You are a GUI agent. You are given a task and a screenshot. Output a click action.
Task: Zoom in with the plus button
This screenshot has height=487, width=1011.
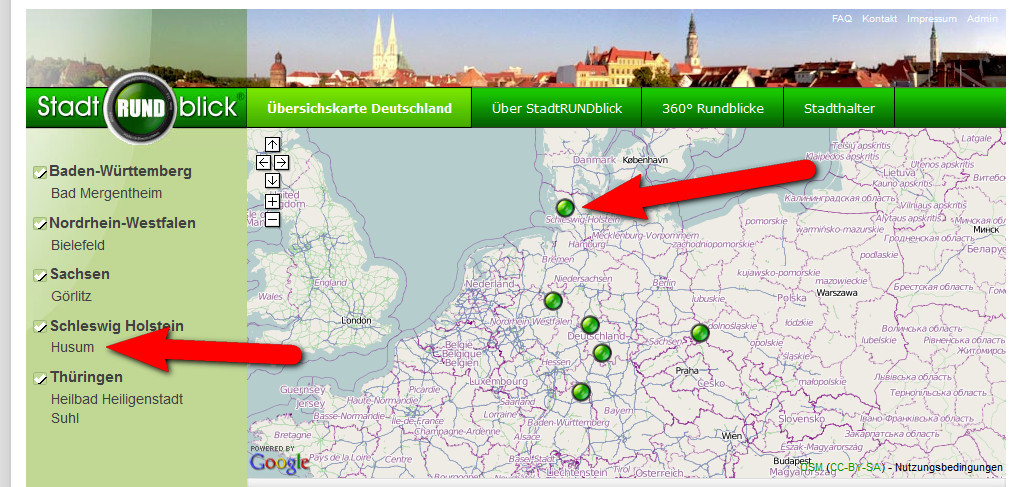273,201
